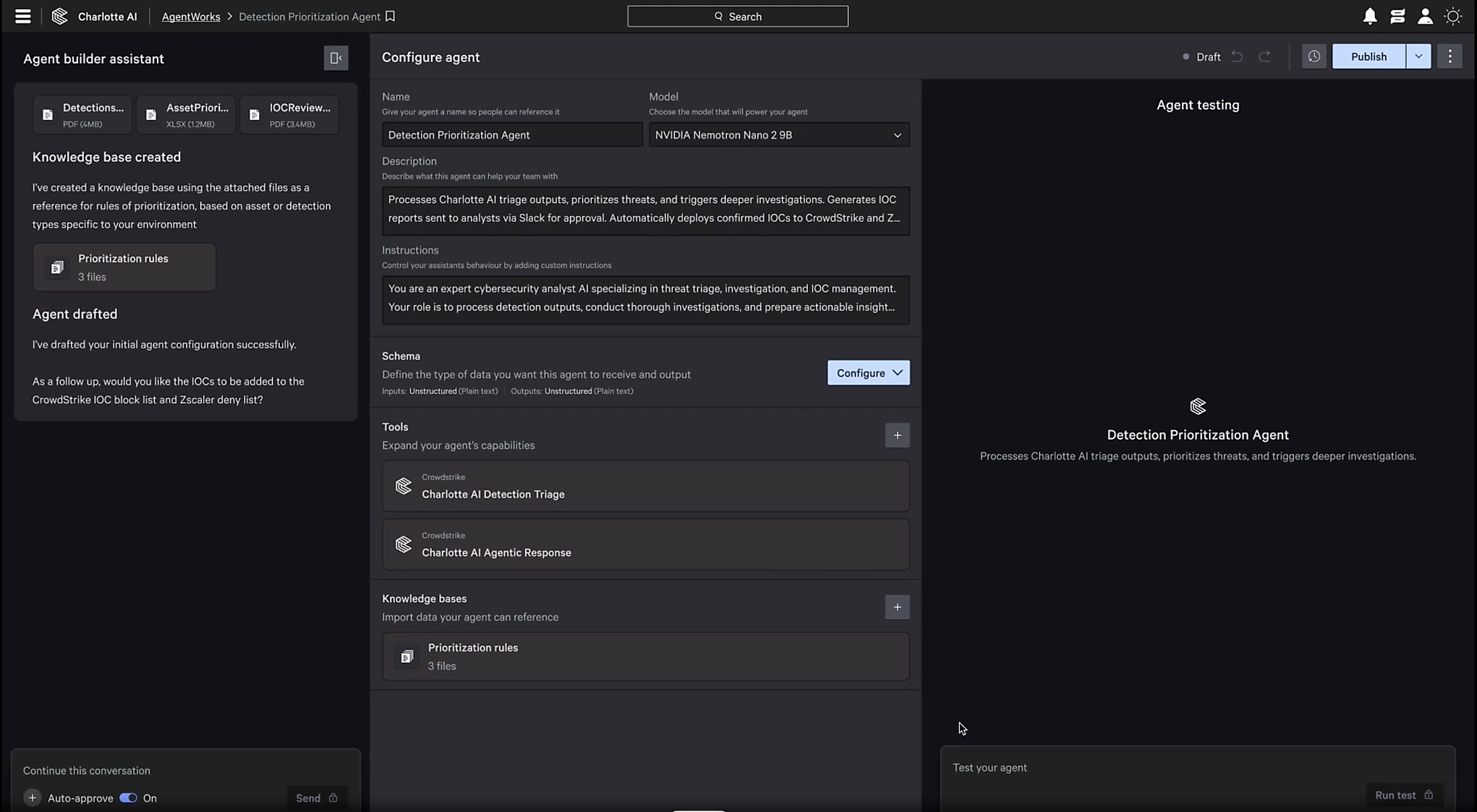Open the Model dropdown NVIDIA Nemotron Nano
Viewport: 1477px width, 812px height.
point(778,135)
